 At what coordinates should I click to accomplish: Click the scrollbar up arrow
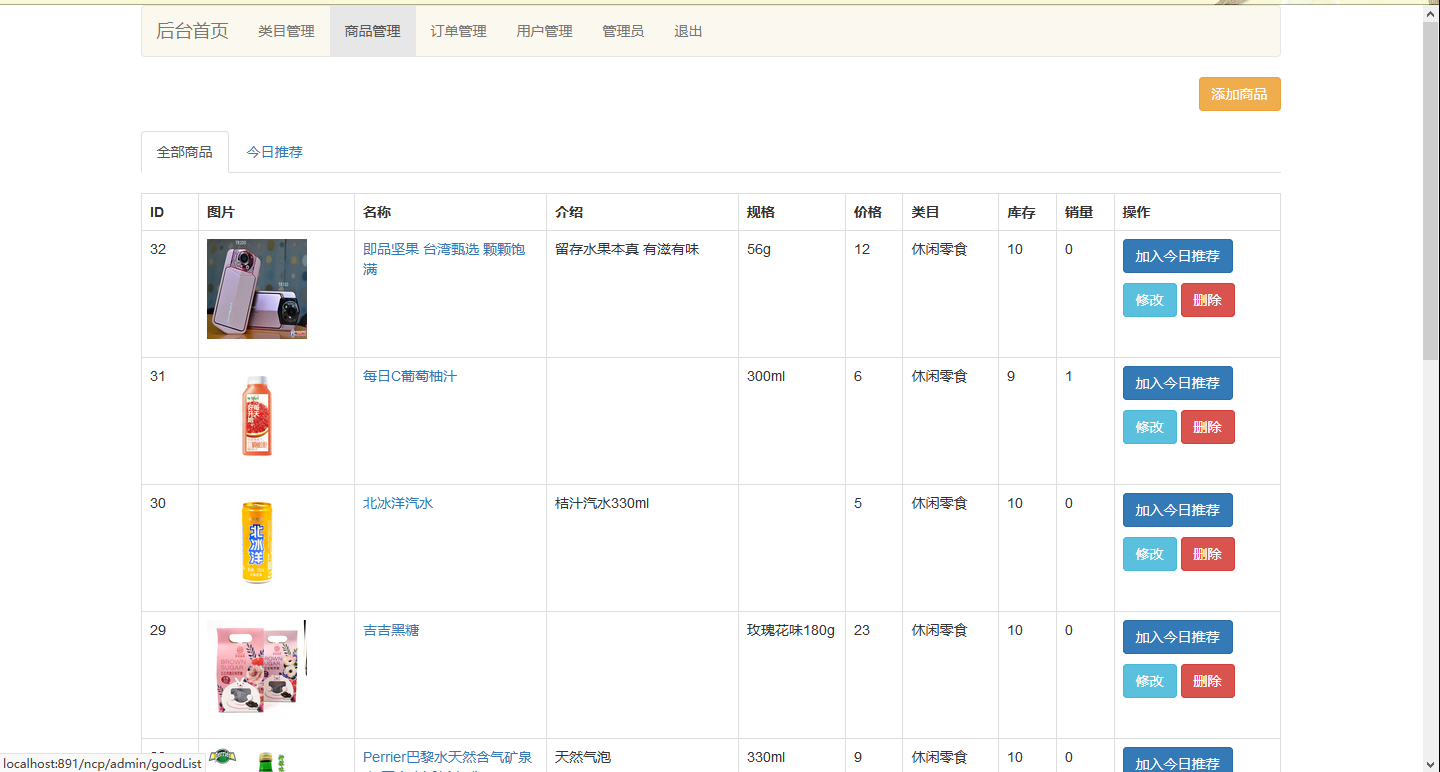pos(1431,14)
